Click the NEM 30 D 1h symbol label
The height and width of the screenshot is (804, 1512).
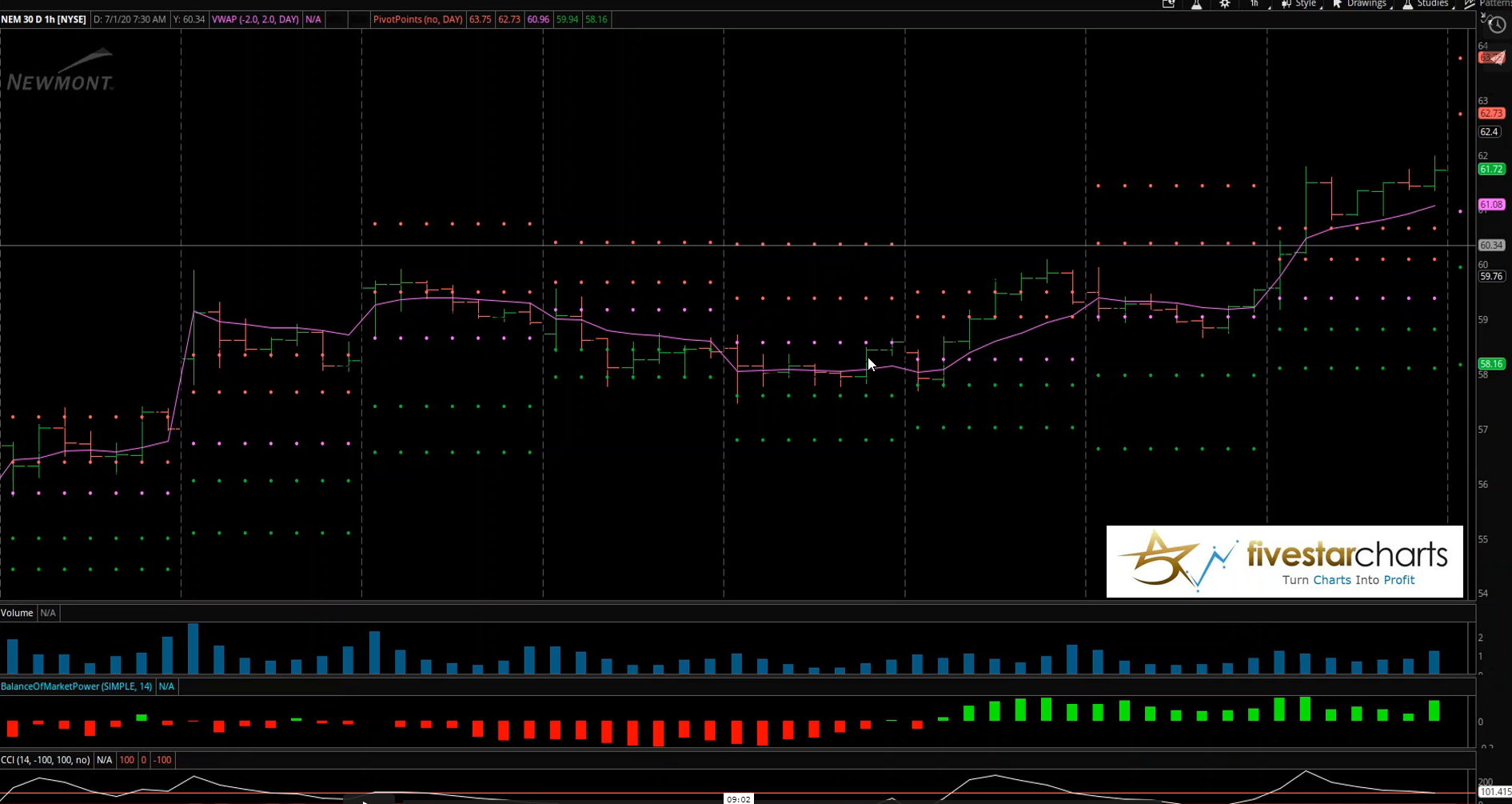(44, 19)
